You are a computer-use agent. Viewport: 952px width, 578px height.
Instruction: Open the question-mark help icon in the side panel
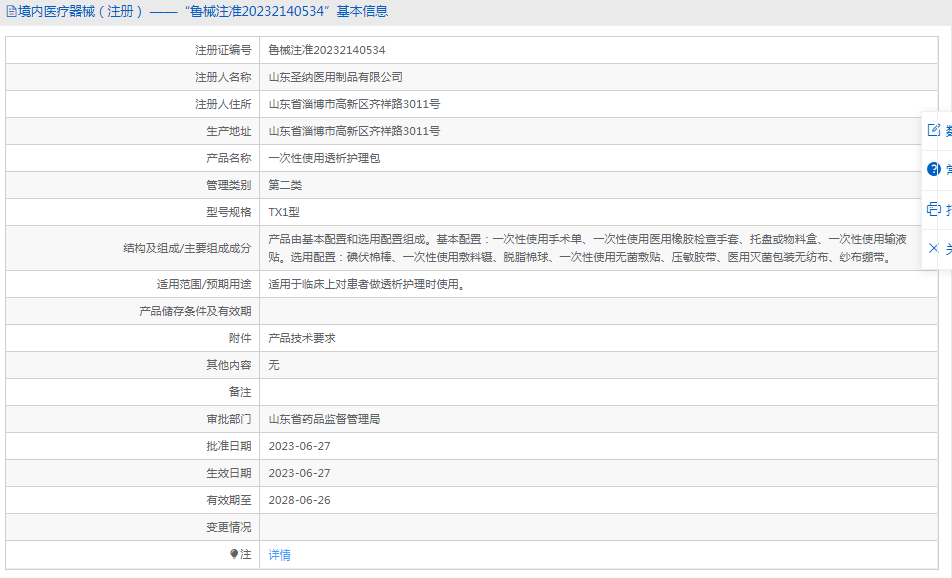pos(934,169)
